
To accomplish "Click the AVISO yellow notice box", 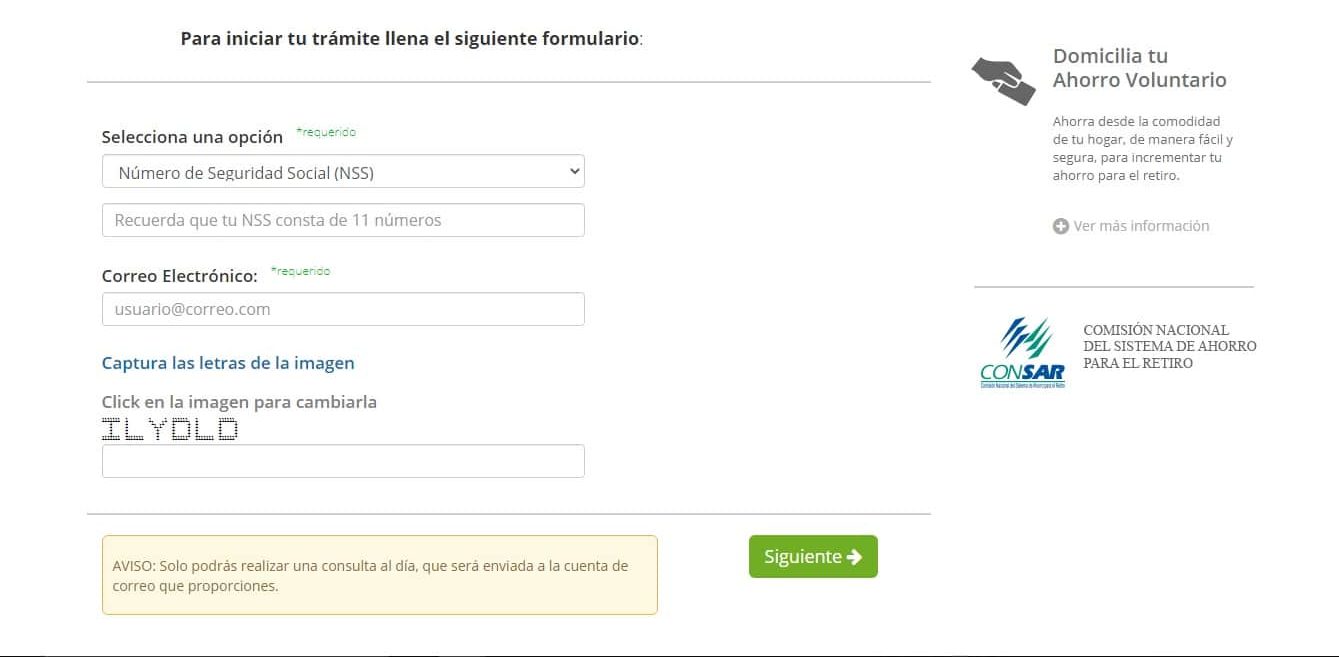I will coord(380,575).
